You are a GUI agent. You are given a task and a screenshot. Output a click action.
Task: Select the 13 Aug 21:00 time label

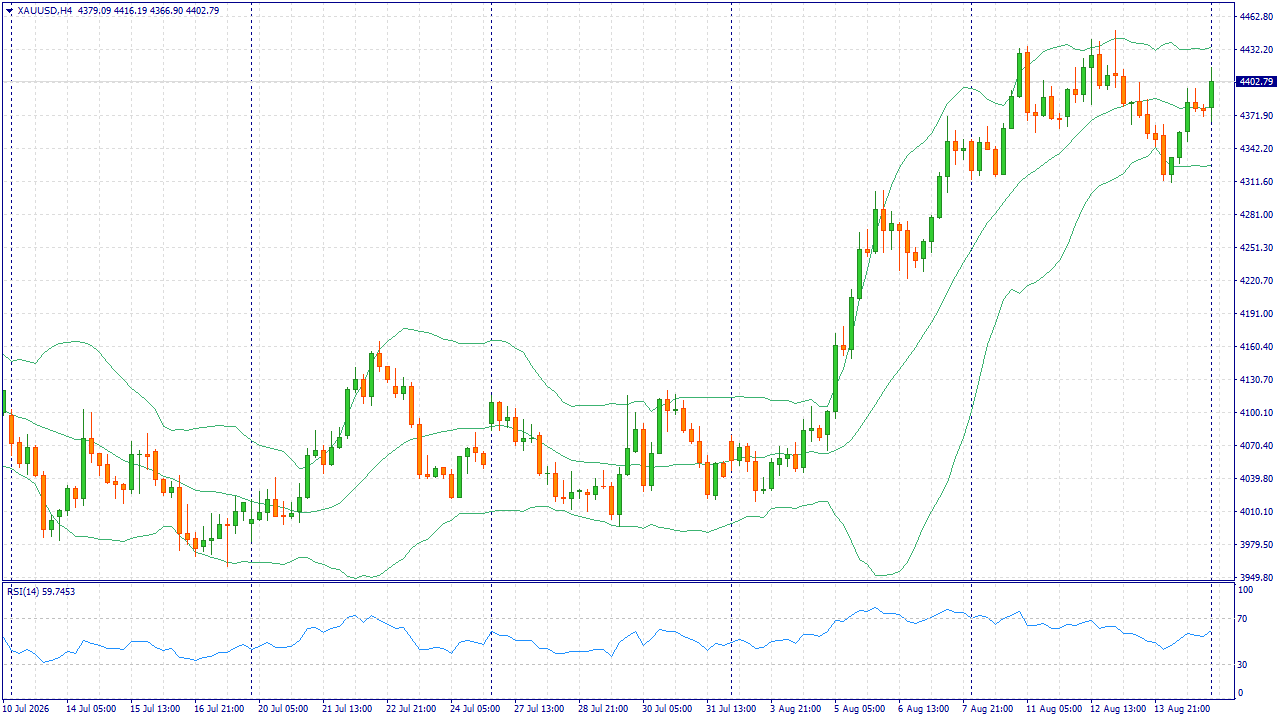(x=1180, y=708)
